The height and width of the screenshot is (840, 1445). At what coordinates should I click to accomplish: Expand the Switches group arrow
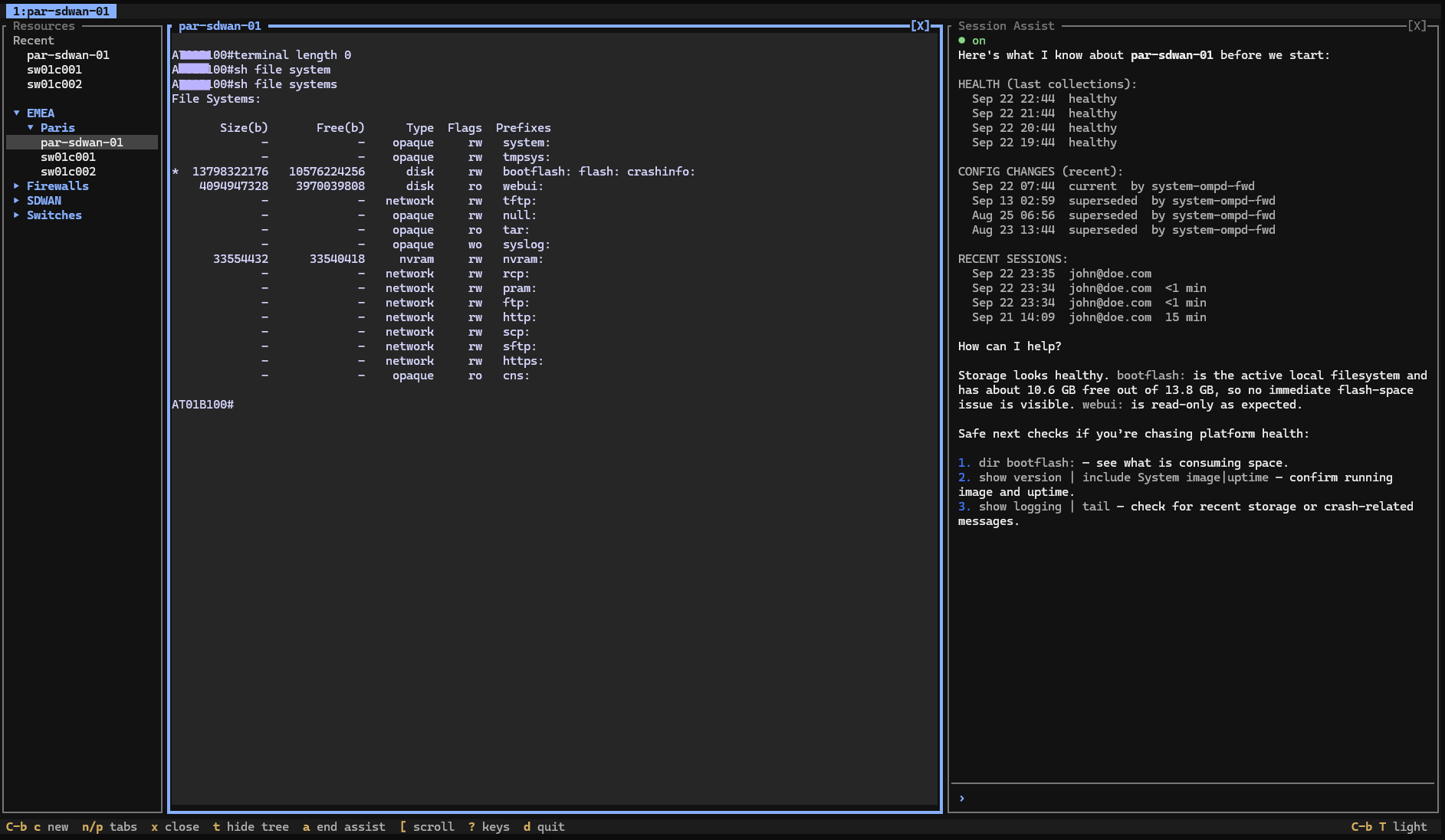coord(16,215)
